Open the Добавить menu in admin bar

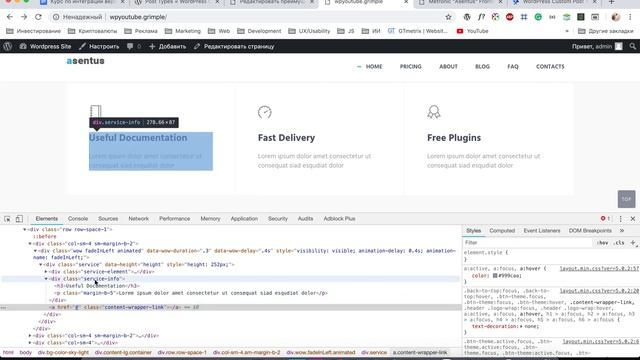168,47
